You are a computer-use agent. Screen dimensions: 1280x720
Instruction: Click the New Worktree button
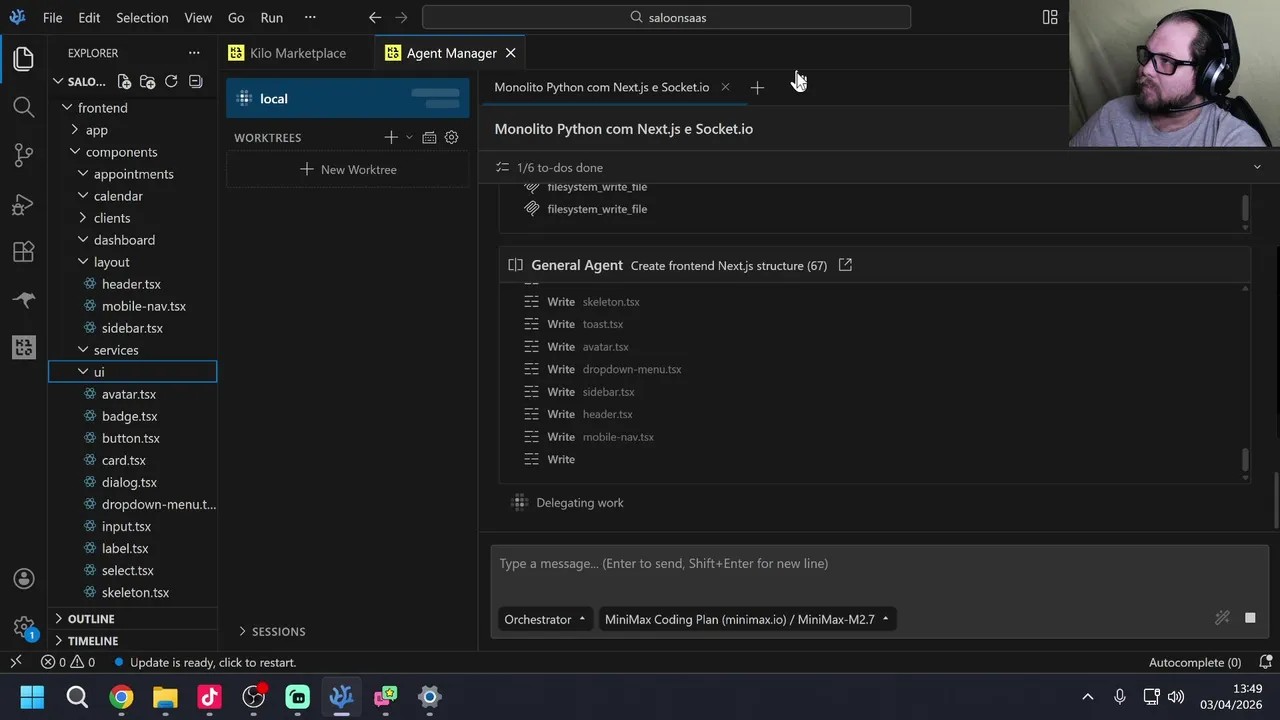(348, 169)
